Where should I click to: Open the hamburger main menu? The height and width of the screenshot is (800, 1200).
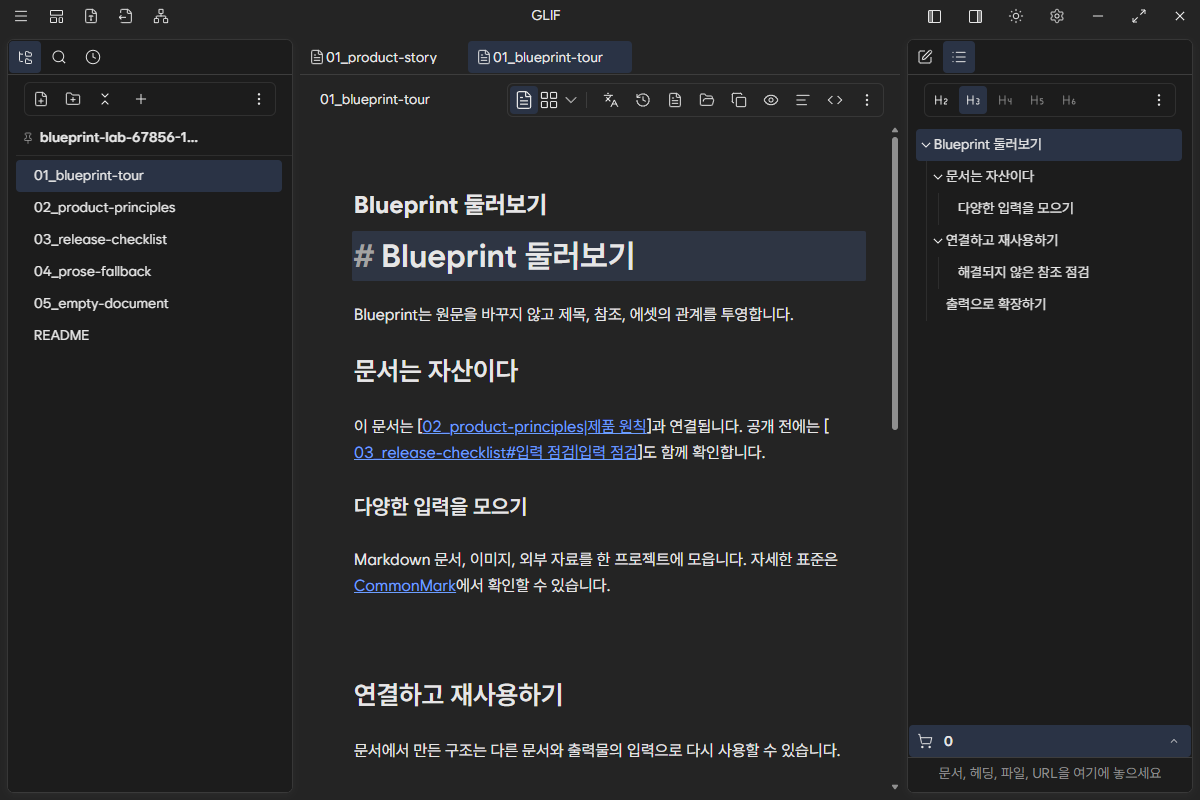(21, 16)
